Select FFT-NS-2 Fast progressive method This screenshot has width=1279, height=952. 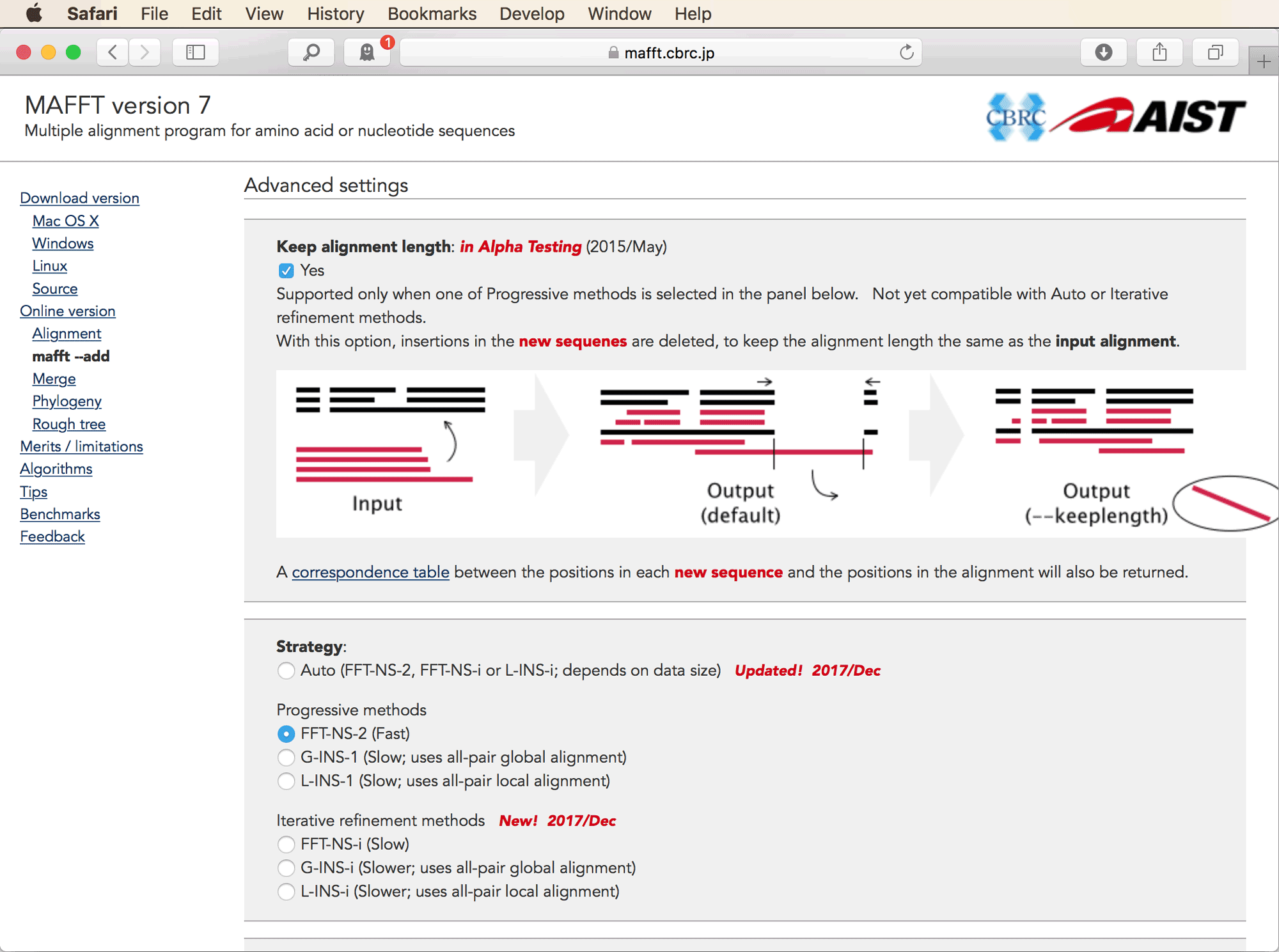pyautogui.click(x=284, y=733)
